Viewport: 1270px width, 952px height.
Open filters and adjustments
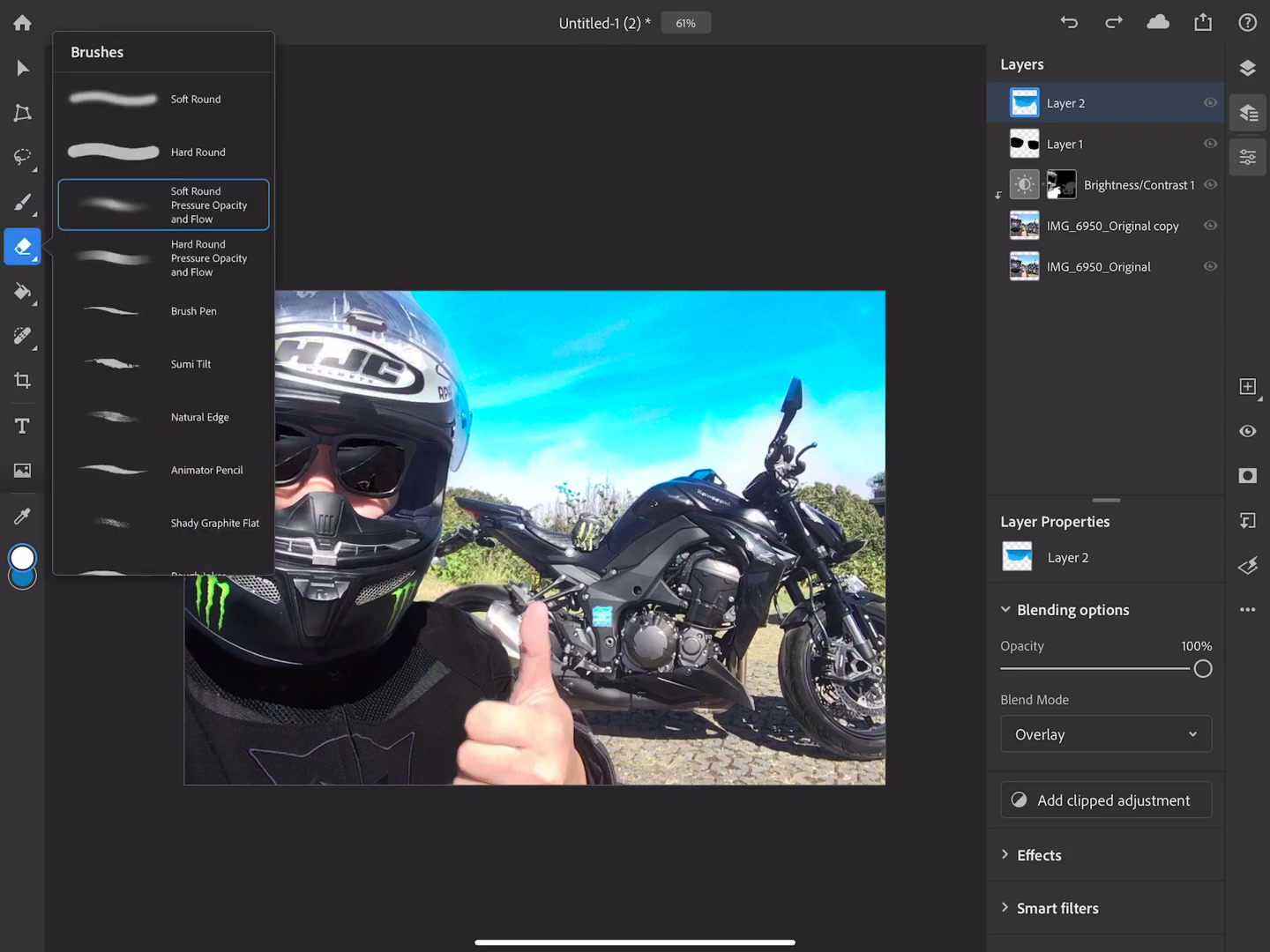tap(1247, 565)
